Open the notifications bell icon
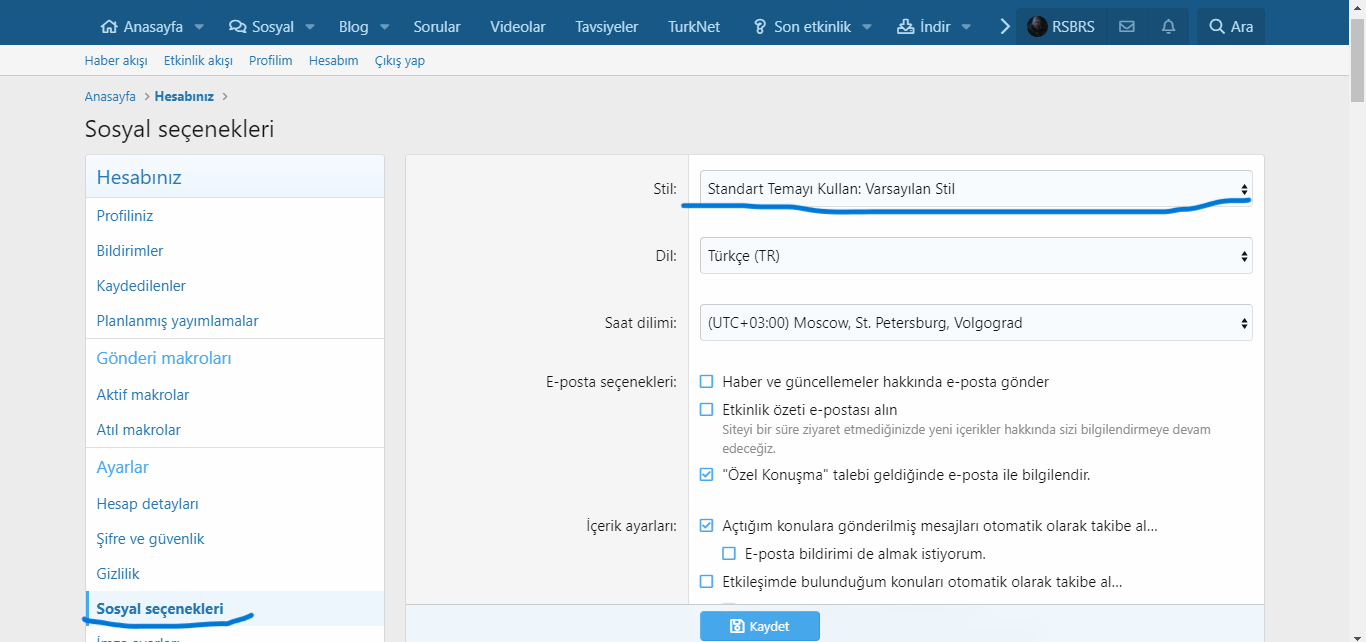Viewport: 1366px width, 642px height. [x=1168, y=27]
